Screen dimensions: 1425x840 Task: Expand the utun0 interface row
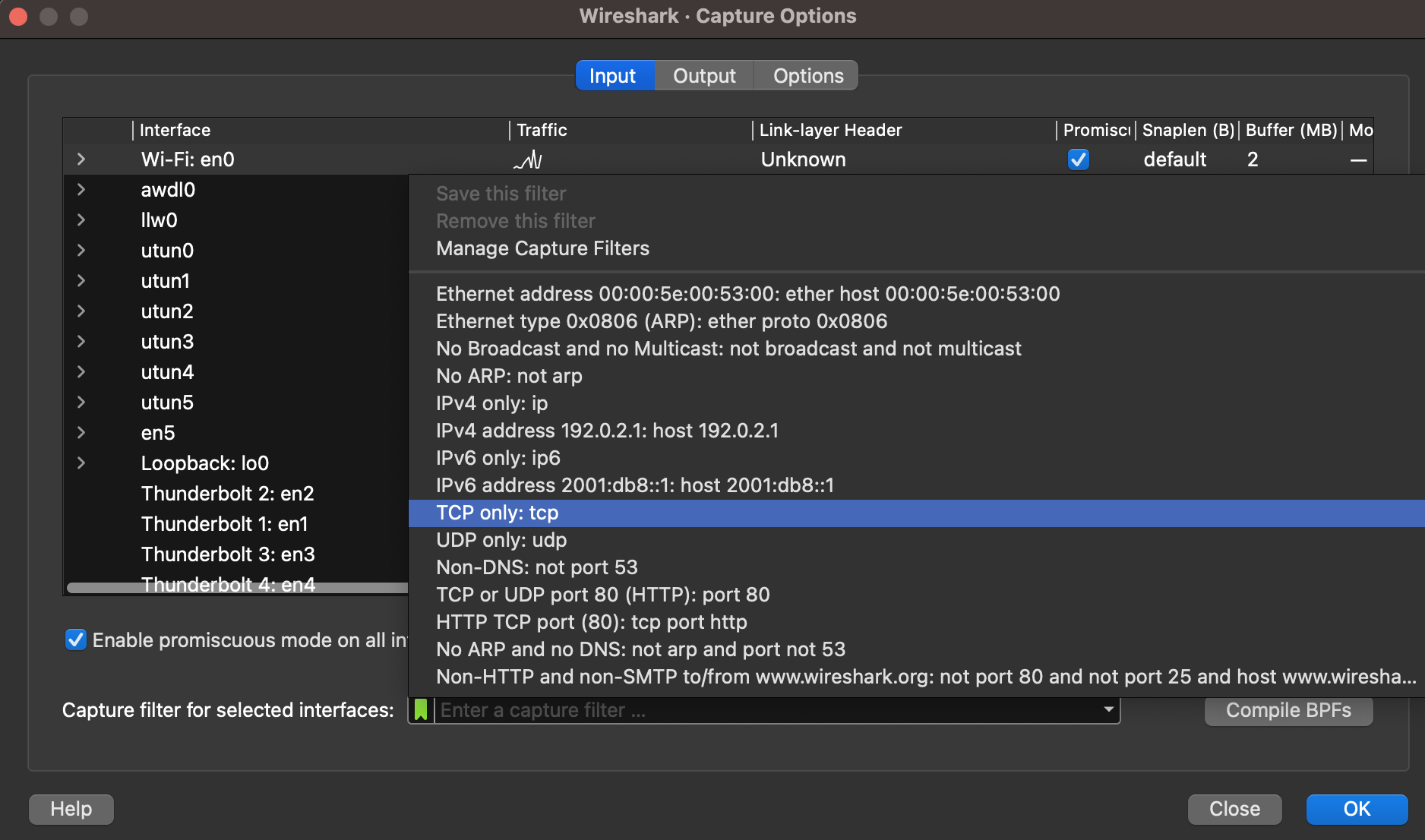pyautogui.click(x=81, y=251)
